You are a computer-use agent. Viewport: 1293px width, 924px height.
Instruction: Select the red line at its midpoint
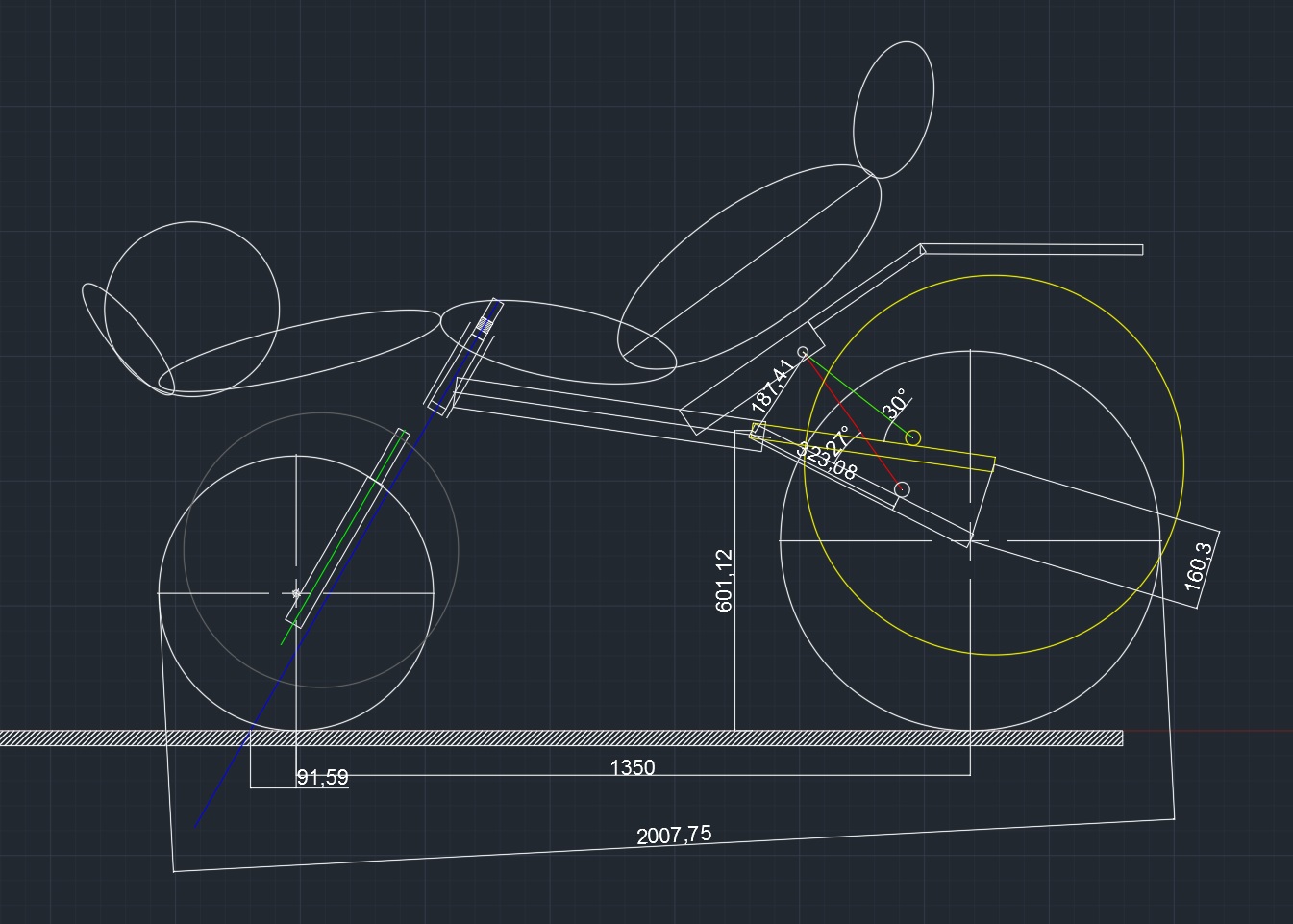pyautogui.click(x=853, y=421)
